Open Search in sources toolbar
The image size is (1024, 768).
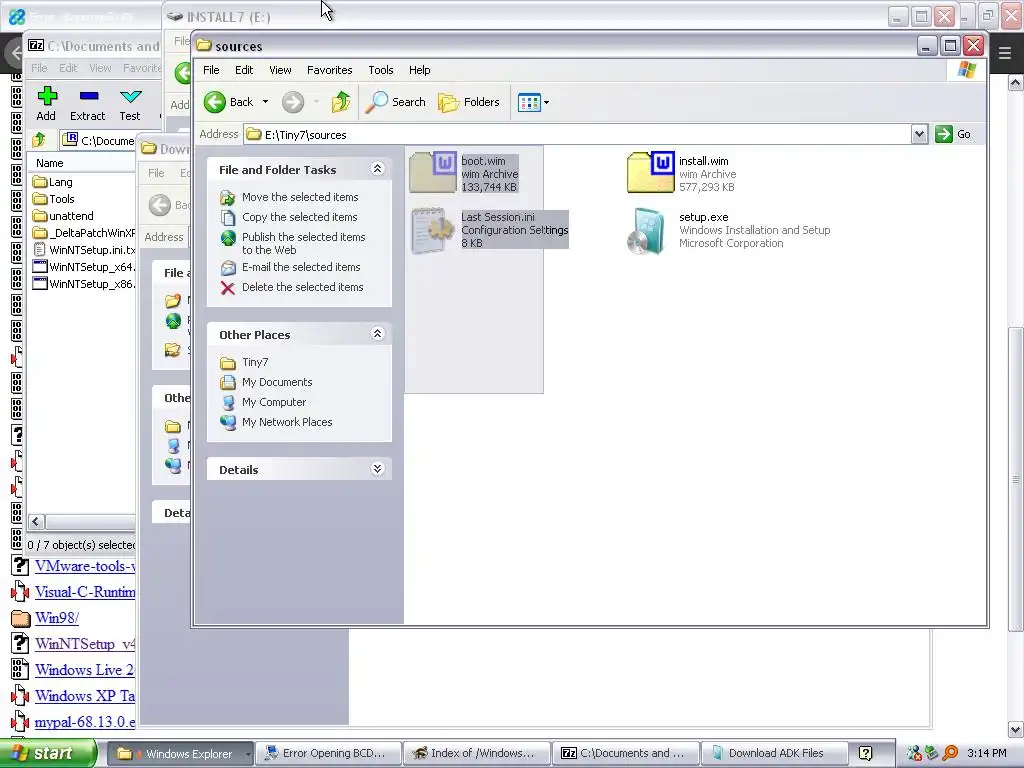coord(395,102)
